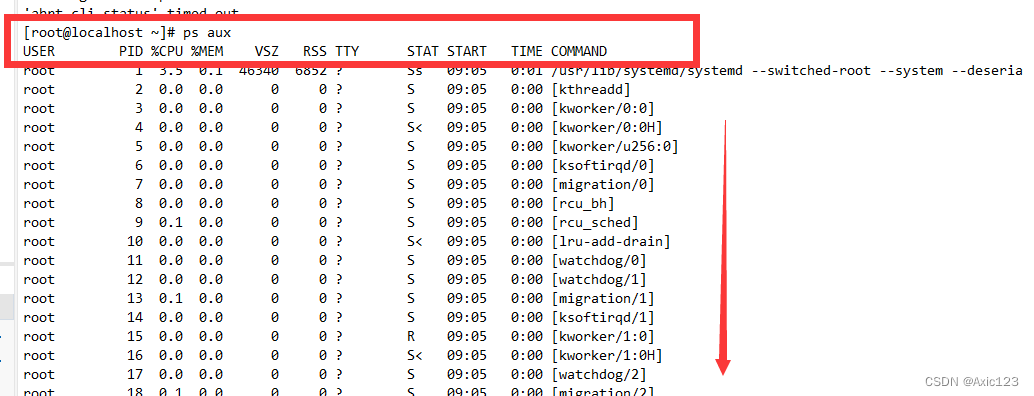The width and height of the screenshot is (1034, 396).
Task: Click the 0:00 time in ksoftirqd/0 row
Action: 527,165
